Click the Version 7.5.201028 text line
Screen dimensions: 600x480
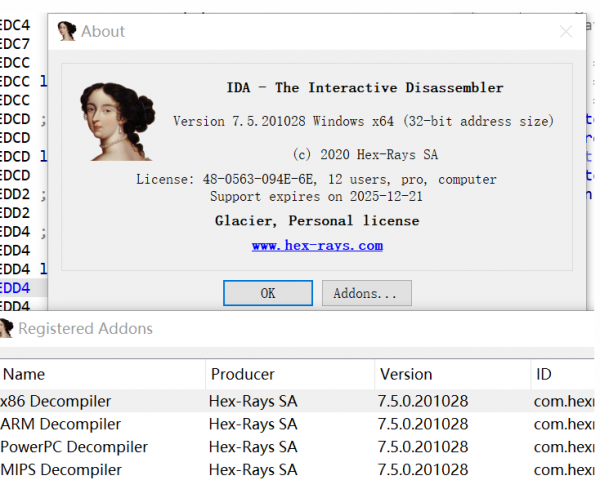[363, 121]
